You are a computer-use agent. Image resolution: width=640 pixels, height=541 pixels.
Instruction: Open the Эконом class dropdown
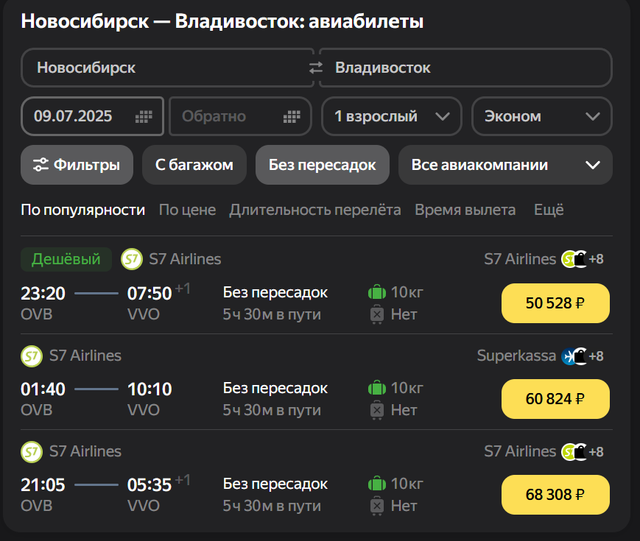pos(542,116)
